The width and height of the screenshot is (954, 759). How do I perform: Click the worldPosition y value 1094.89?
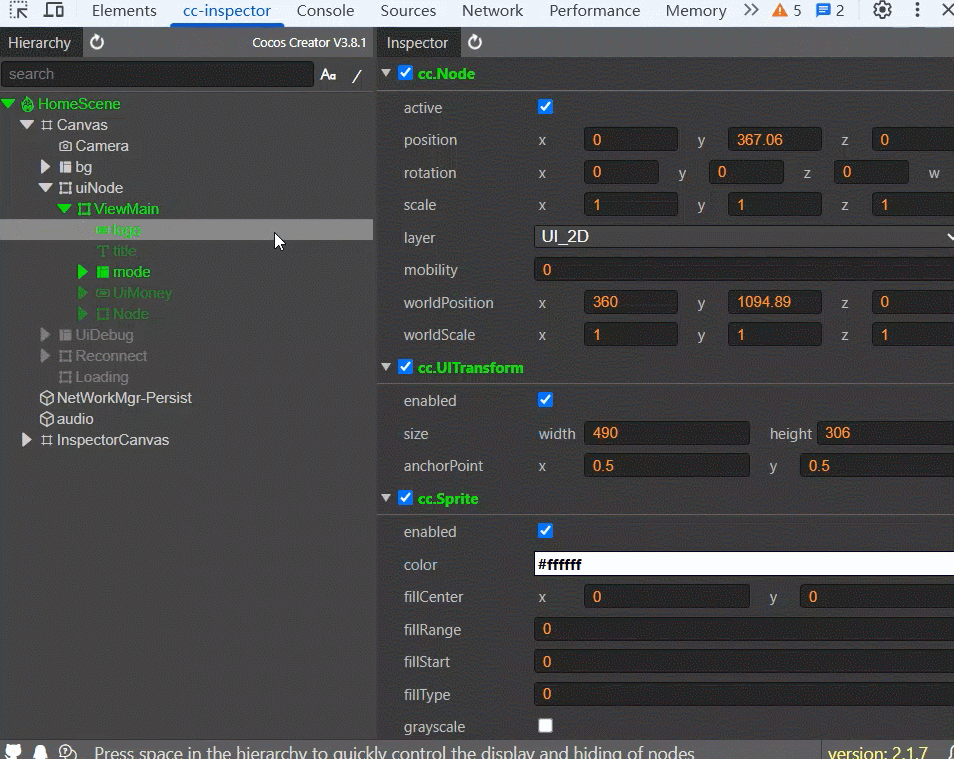coord(775,302)
